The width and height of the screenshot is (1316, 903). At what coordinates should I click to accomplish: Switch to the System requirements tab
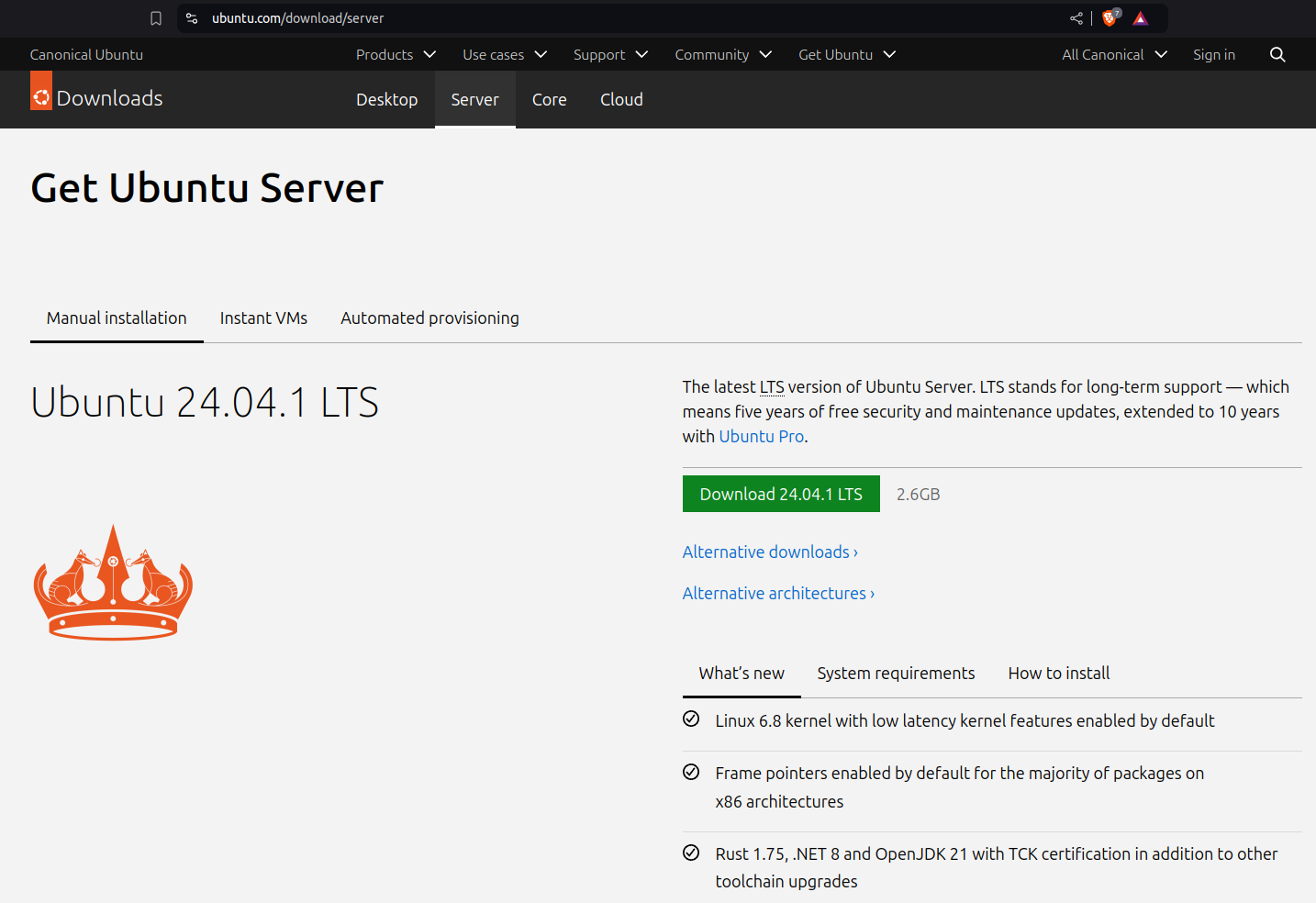point(896,674)
